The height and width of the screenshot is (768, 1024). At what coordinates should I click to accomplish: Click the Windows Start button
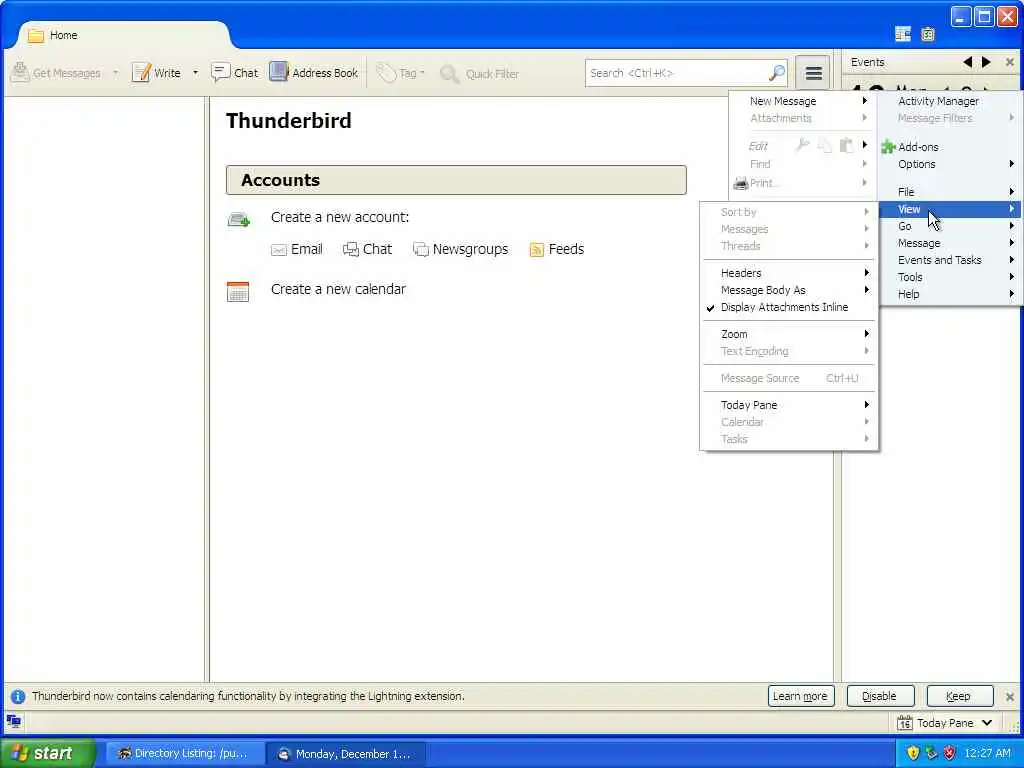click(x=48, y=753)
